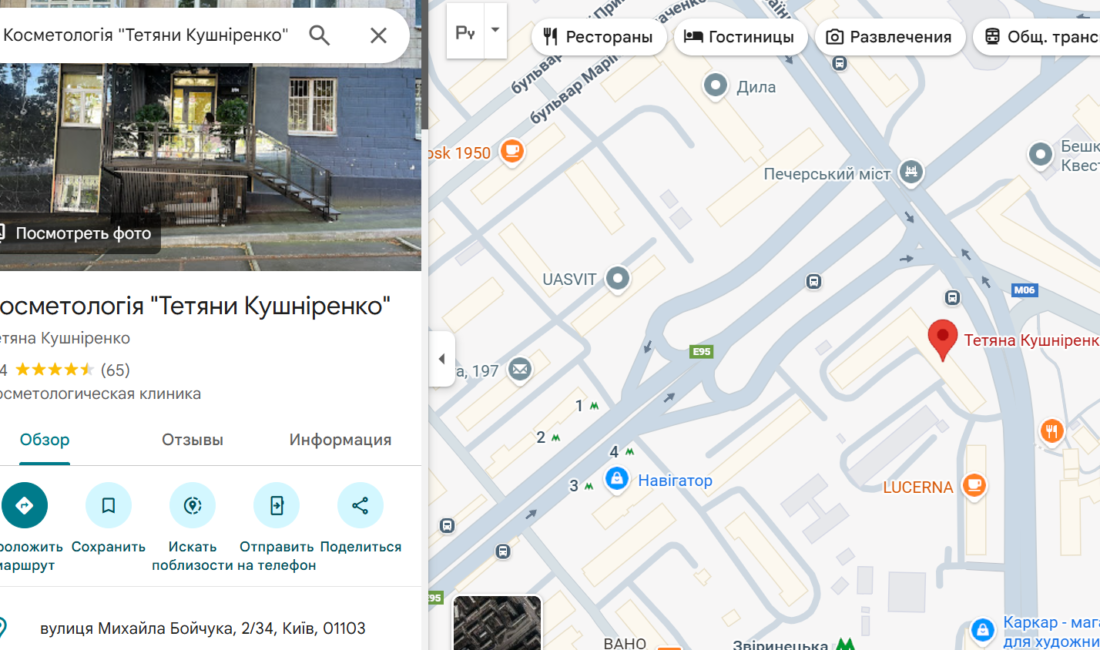The image size is (1100, 650).
Task: Click the search magnifier icon
Action: 319,35
